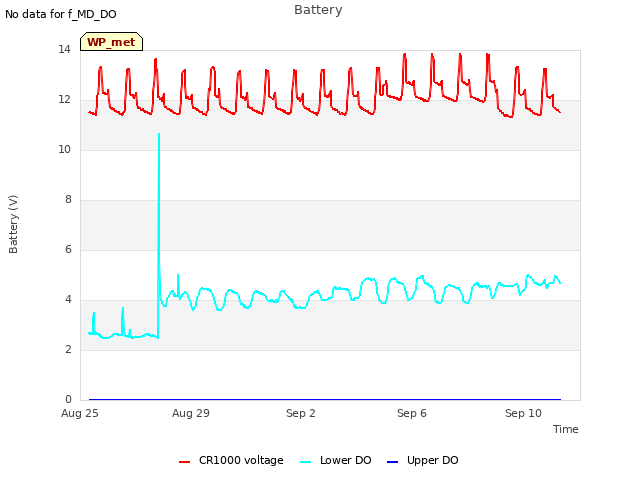
Task: Click the 14 y-axis tick label
Action: (64, 50)
